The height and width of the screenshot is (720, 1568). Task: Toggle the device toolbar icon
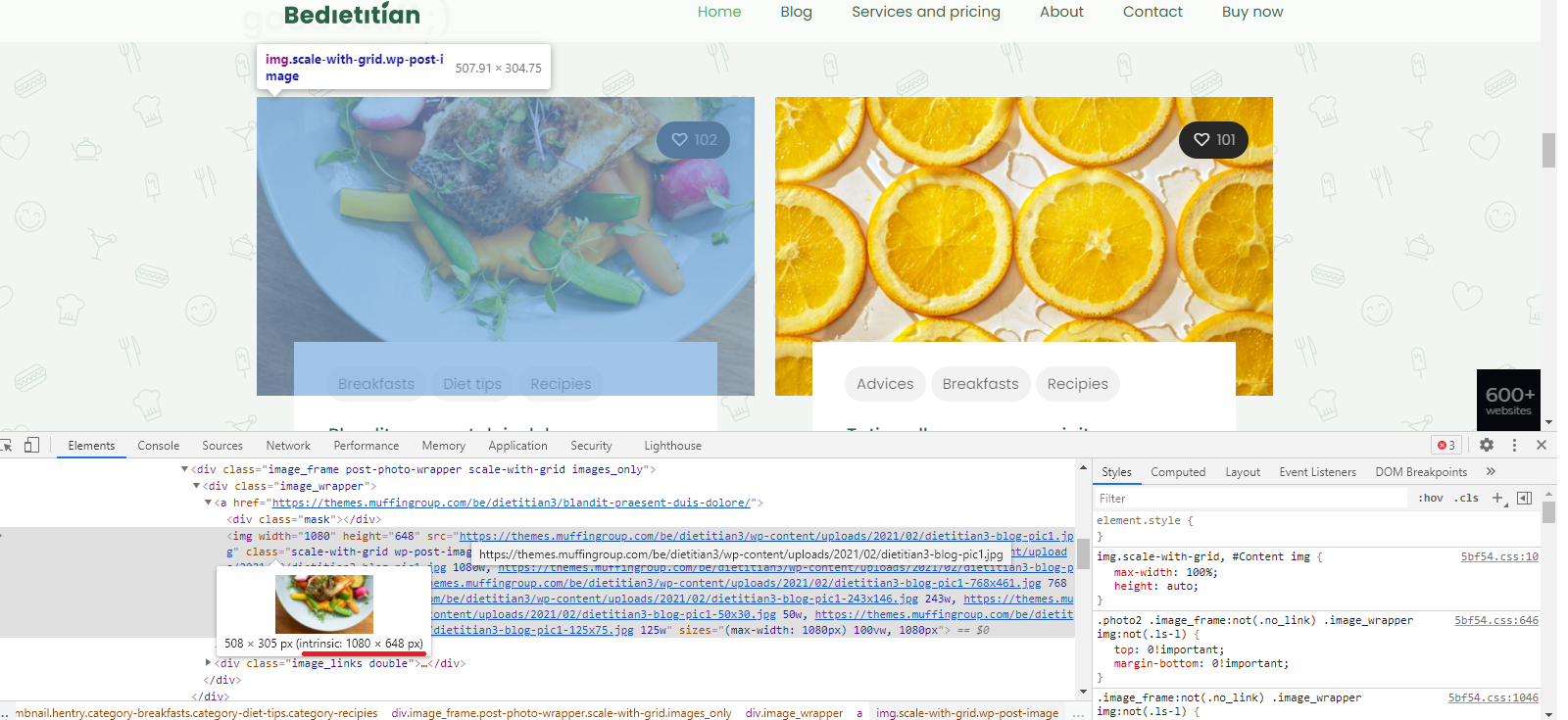(31, 445)
